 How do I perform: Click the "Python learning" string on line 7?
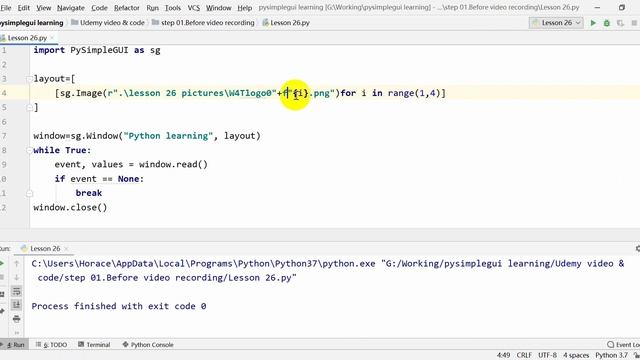coord(168,136)
